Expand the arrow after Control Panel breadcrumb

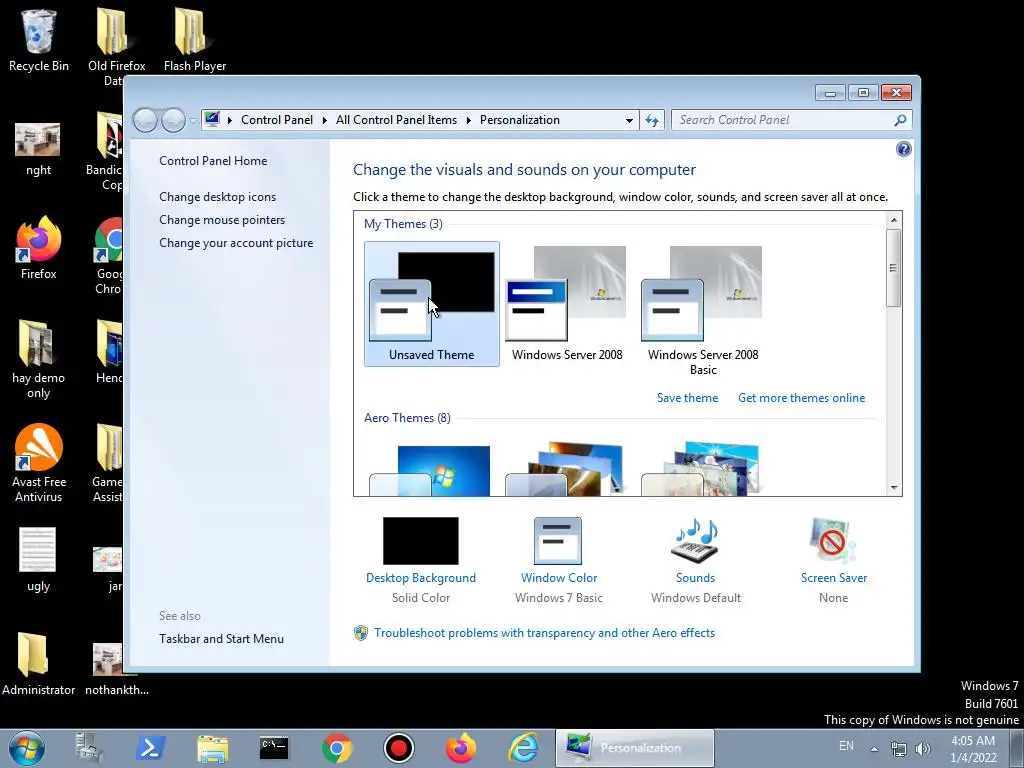coord(325,120)
